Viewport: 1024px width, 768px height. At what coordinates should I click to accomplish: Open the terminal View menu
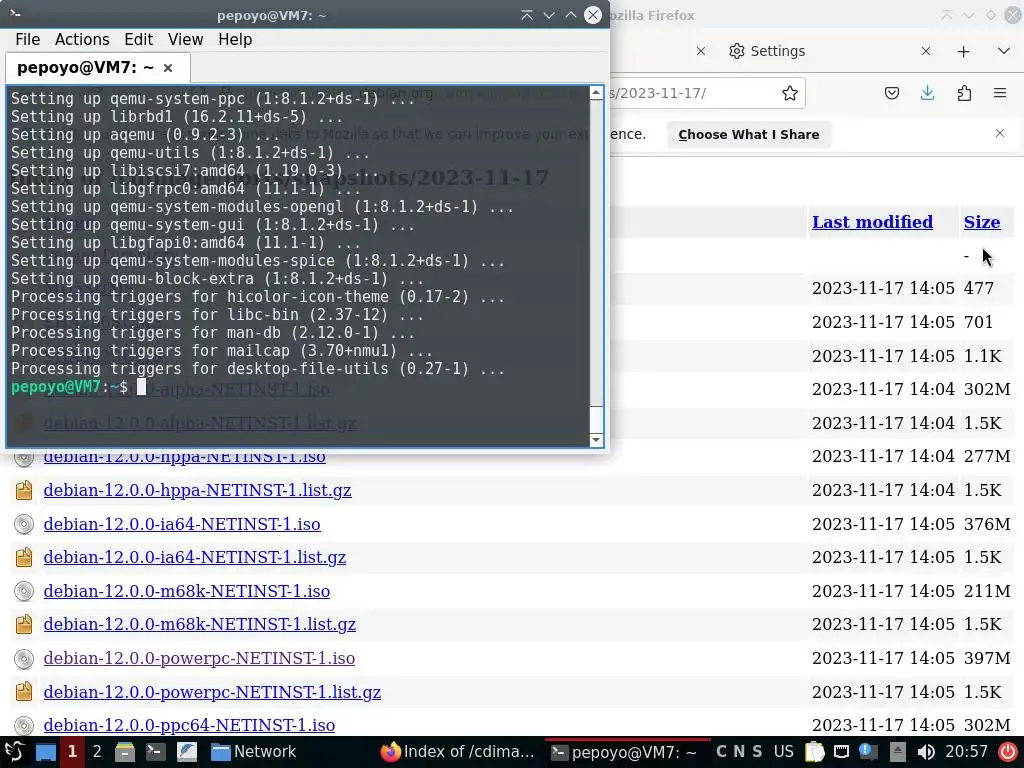point(185,40)
